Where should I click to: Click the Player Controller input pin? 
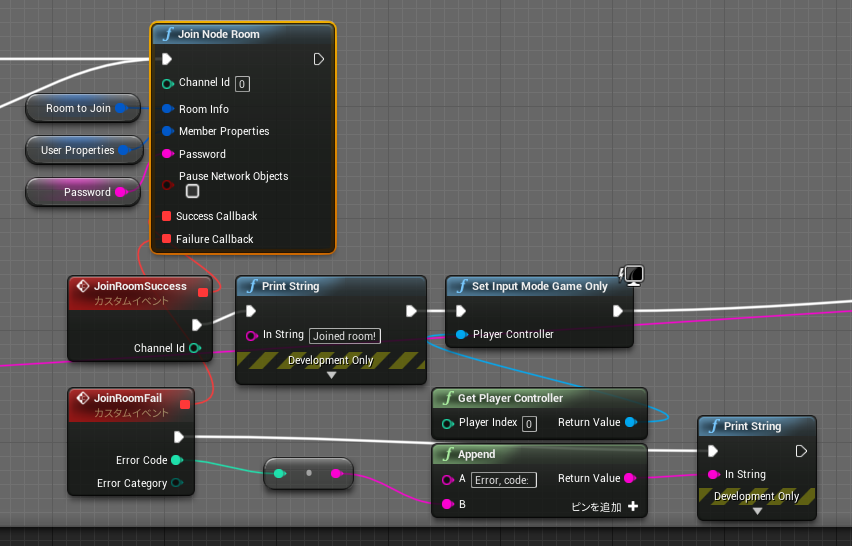(x=461, y=334)
